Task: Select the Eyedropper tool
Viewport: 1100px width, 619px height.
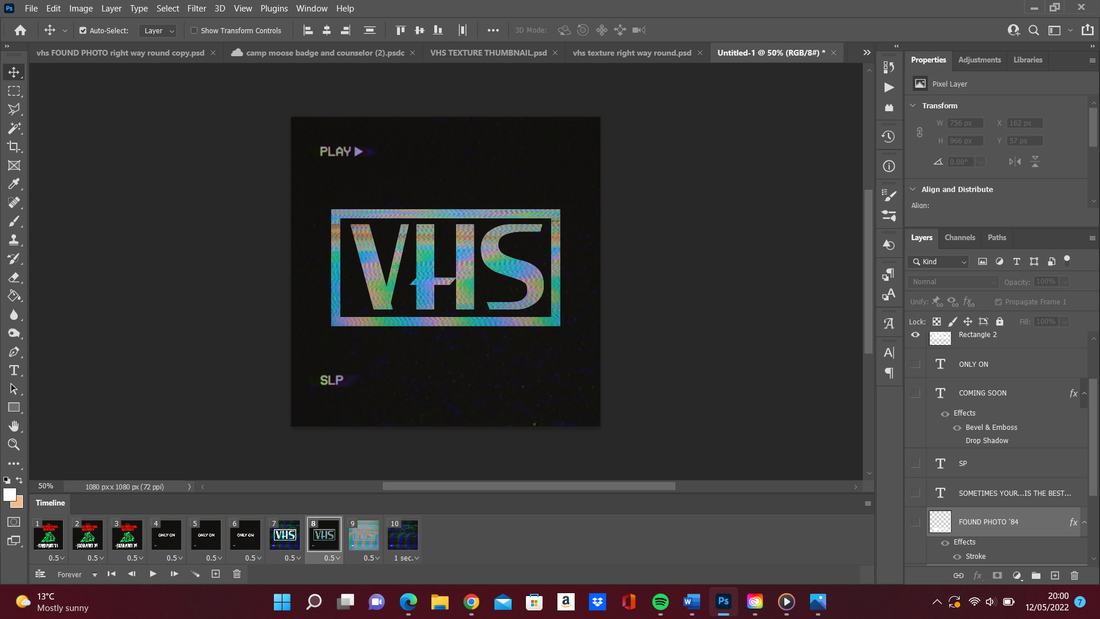Action: (x=14, y=184)
